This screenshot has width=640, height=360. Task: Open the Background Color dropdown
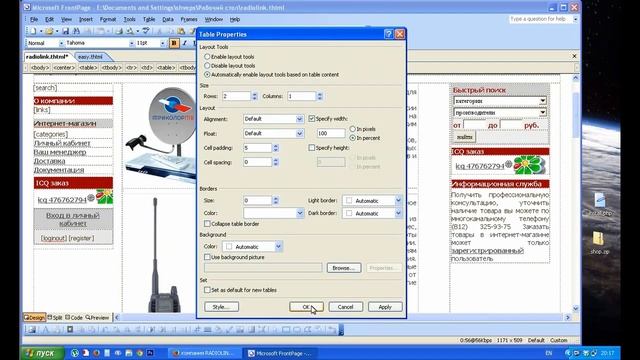click(278, 247)
